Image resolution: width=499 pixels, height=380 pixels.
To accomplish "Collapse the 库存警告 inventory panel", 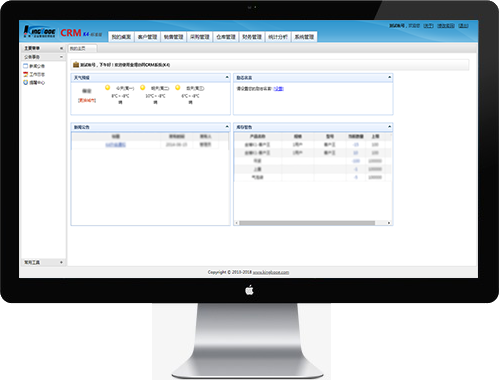I will [389, 127].
